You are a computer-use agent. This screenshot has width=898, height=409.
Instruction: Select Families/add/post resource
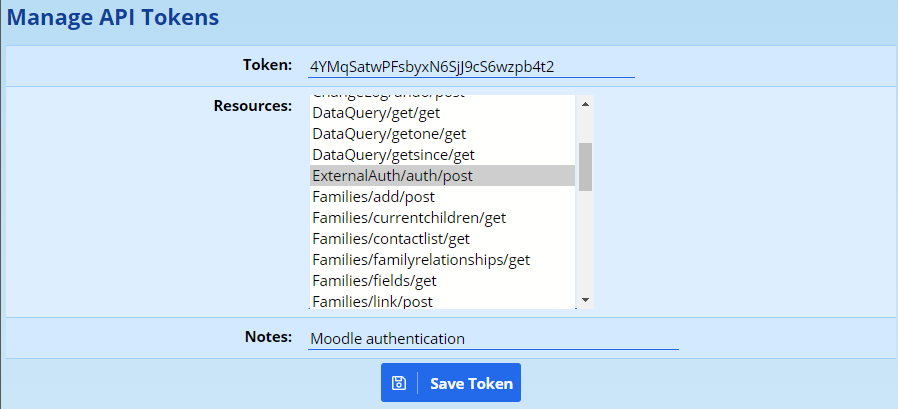click(x=358, y=197)
